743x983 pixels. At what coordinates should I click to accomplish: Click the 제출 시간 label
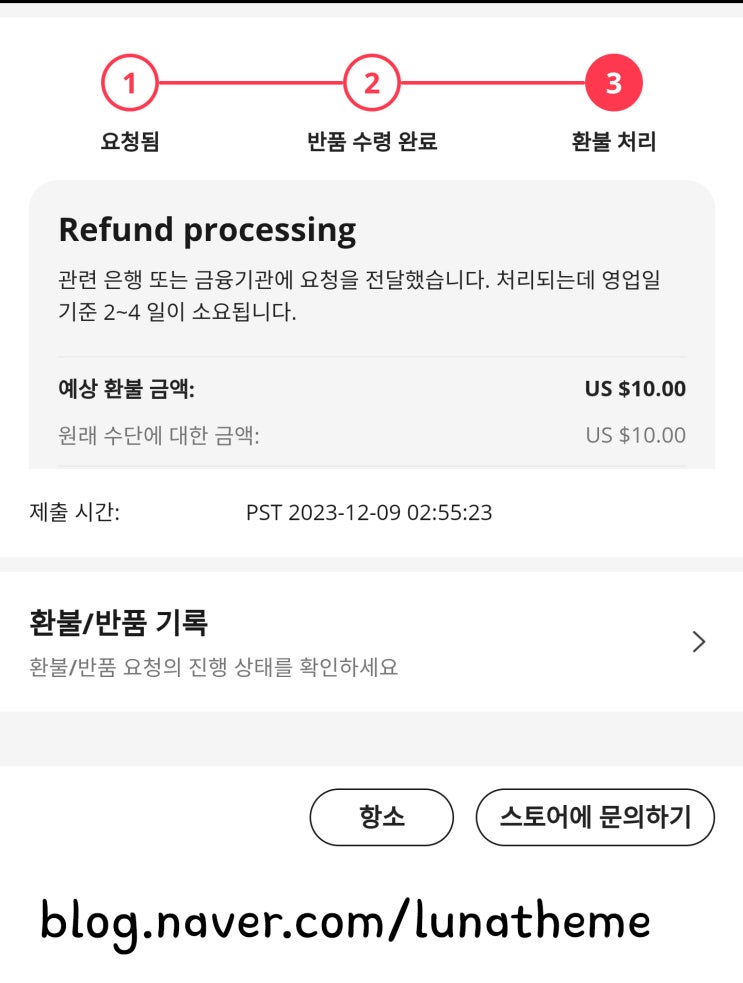pyautogui.click(x=75, y=513)
